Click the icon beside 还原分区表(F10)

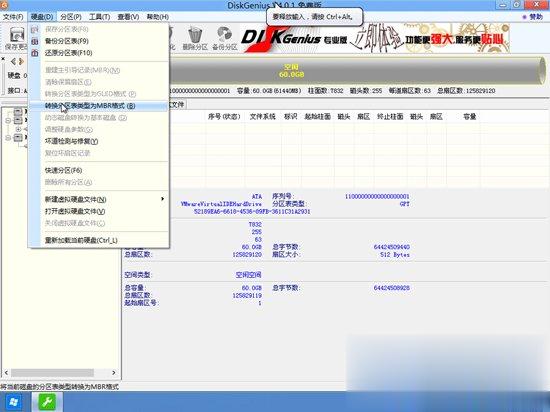point(35,53)
